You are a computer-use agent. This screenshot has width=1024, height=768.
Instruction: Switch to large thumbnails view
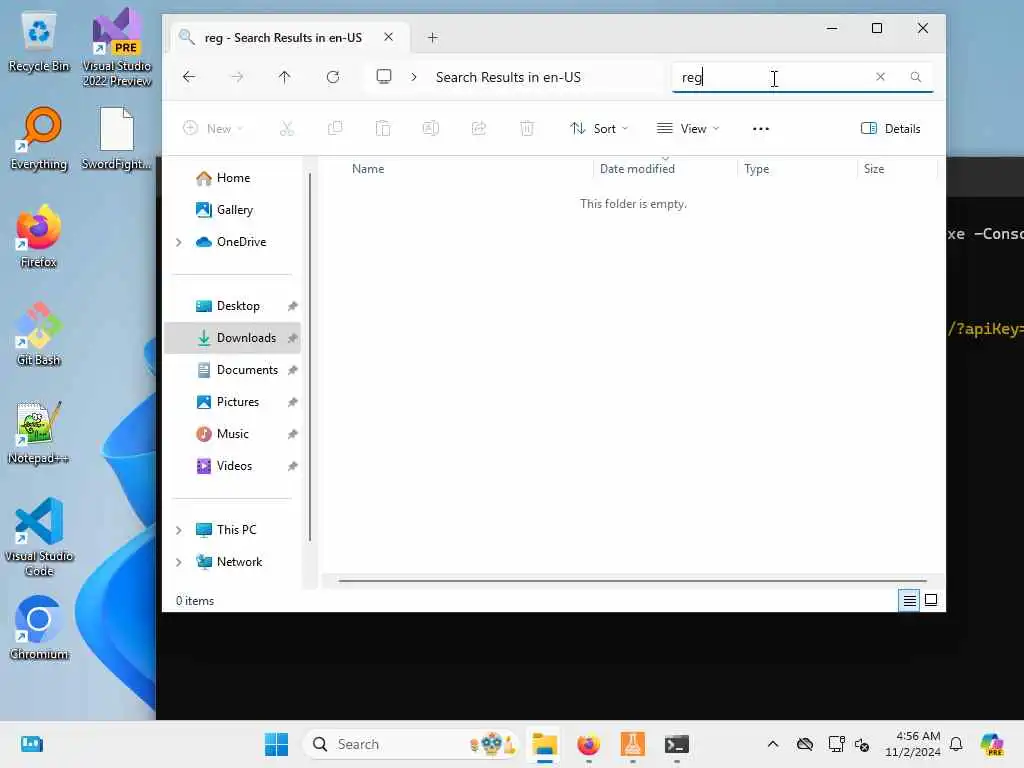931,600
